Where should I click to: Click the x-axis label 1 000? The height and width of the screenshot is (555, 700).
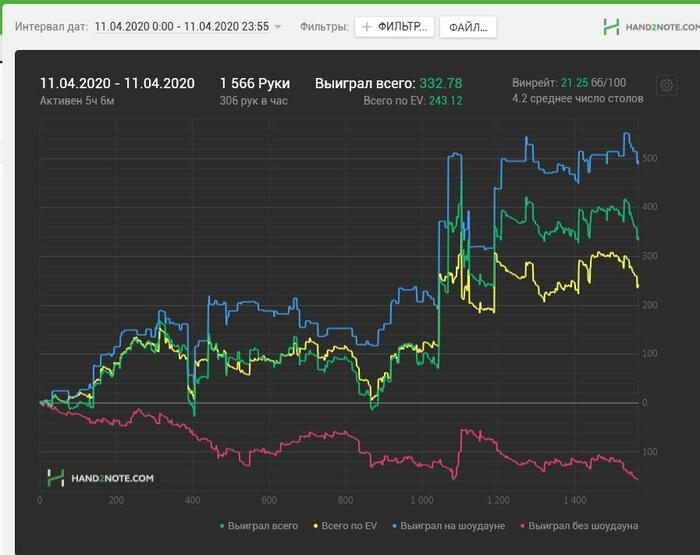[422, 500]
